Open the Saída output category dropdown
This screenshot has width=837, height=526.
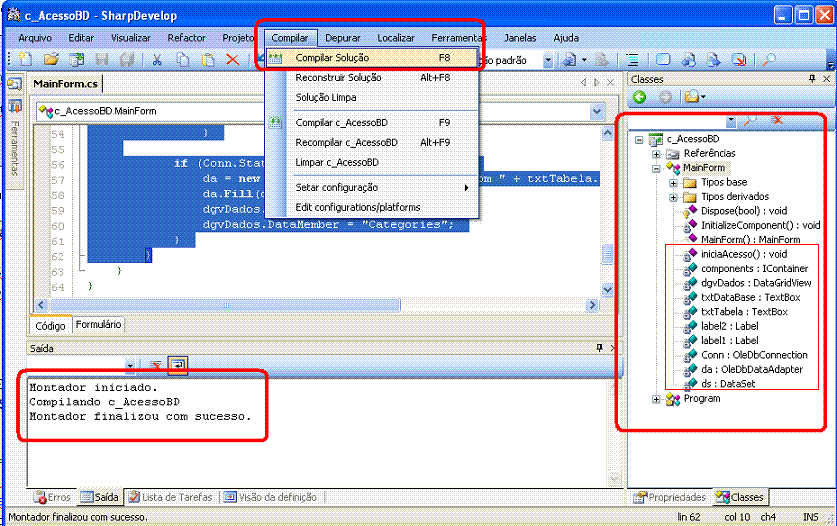[130, 365]
